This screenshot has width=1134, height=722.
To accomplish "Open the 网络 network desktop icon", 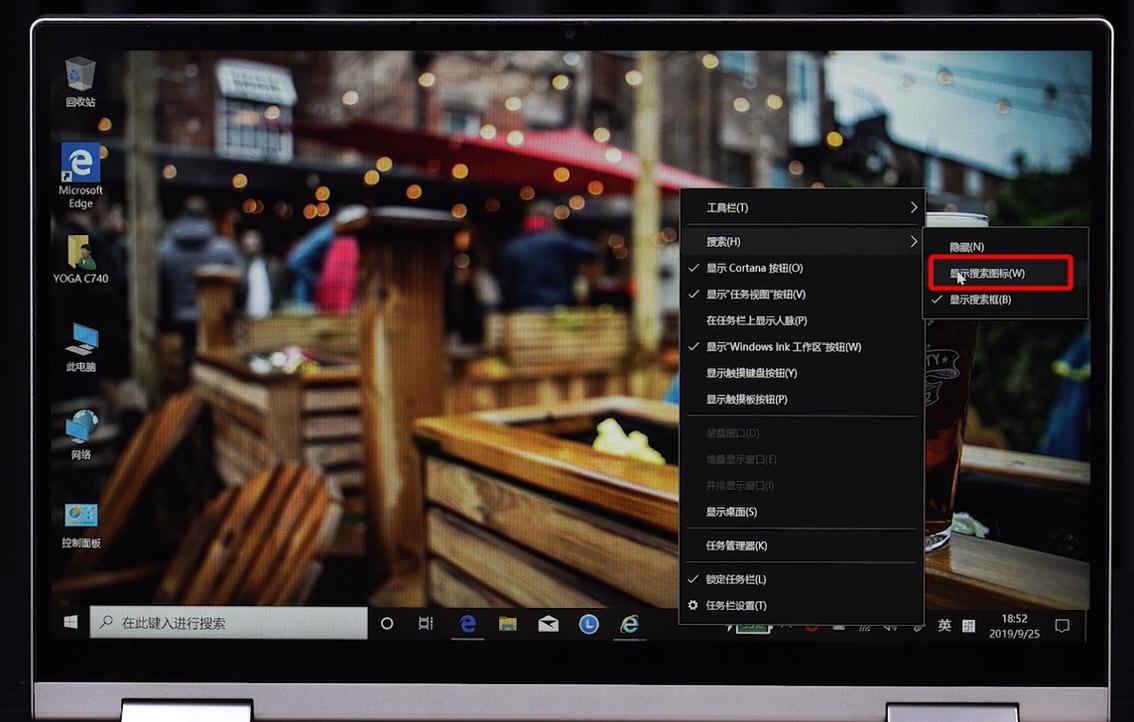I will point(80,430).
